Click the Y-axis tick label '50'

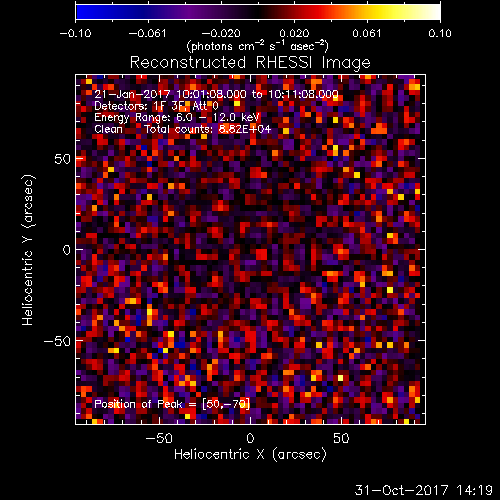pyautogui.click(x=63, y=159)
